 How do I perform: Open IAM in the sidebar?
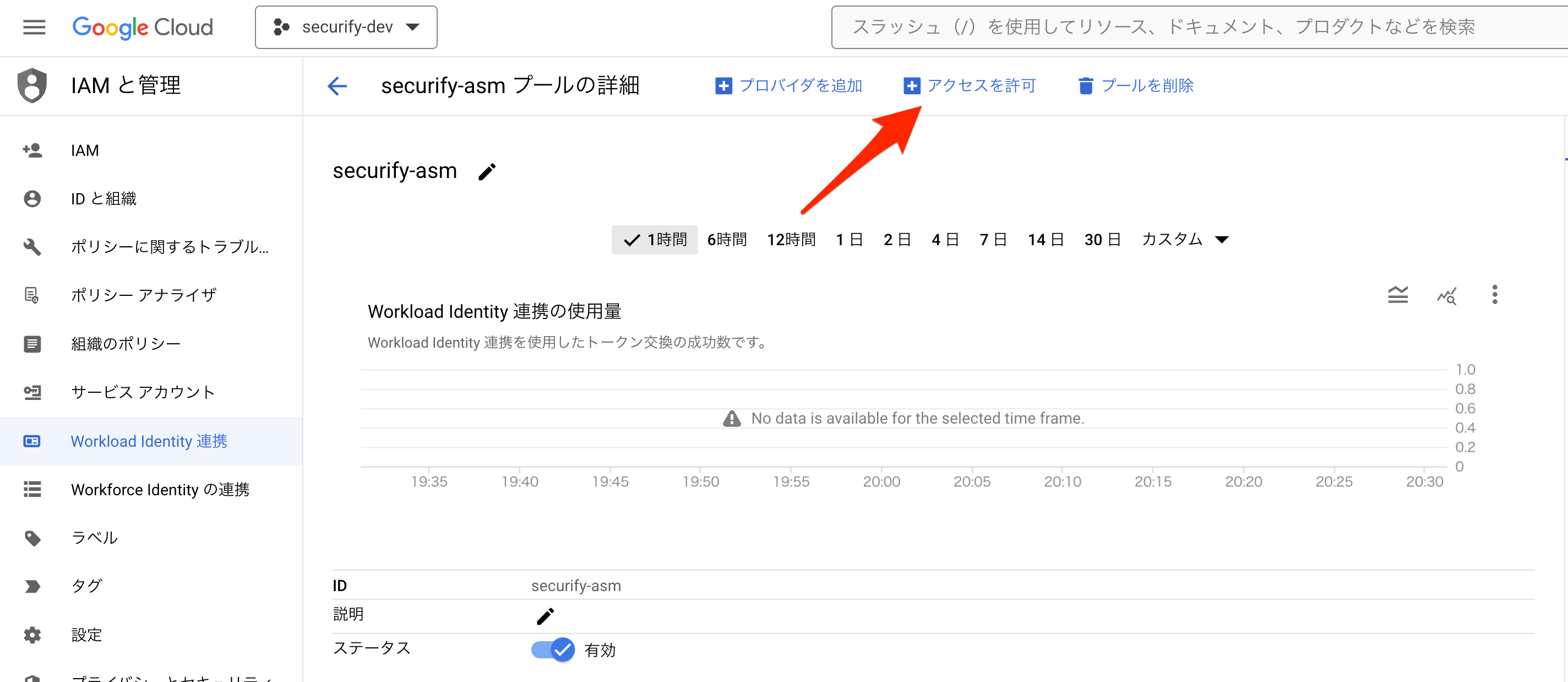click(x=151, y=150)
